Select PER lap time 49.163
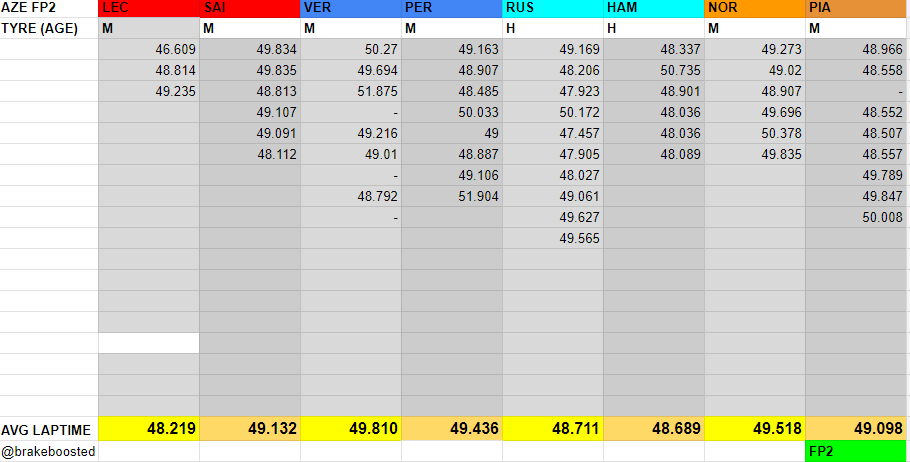The height and width of the screenshot is (462, 910). point(452,49)
